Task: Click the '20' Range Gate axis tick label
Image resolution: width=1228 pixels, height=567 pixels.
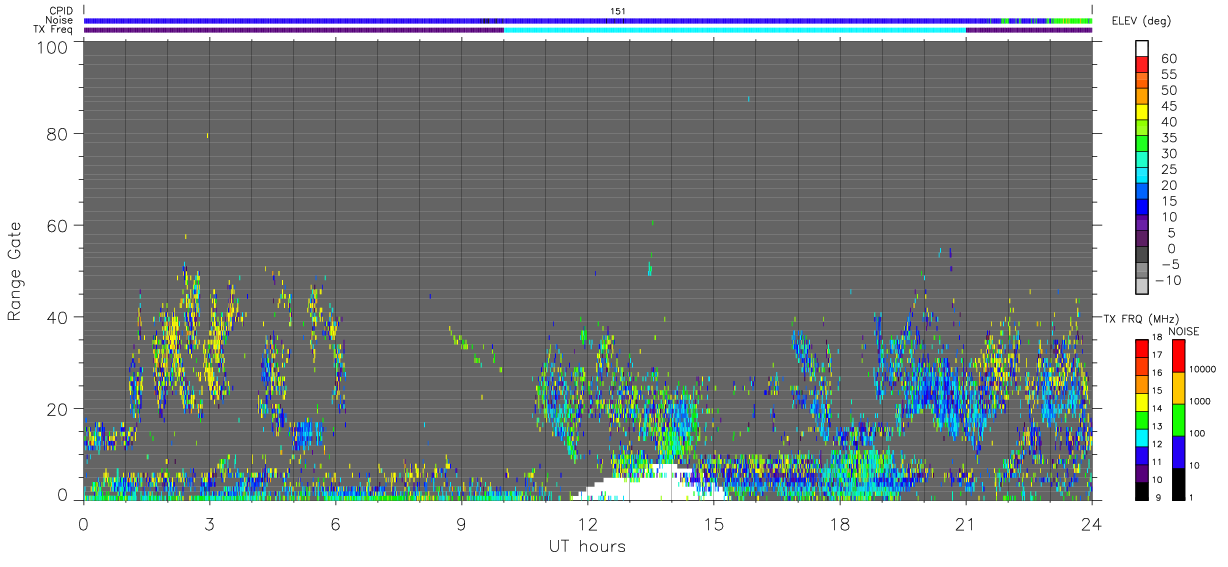Action: click(x=57, y=410)
